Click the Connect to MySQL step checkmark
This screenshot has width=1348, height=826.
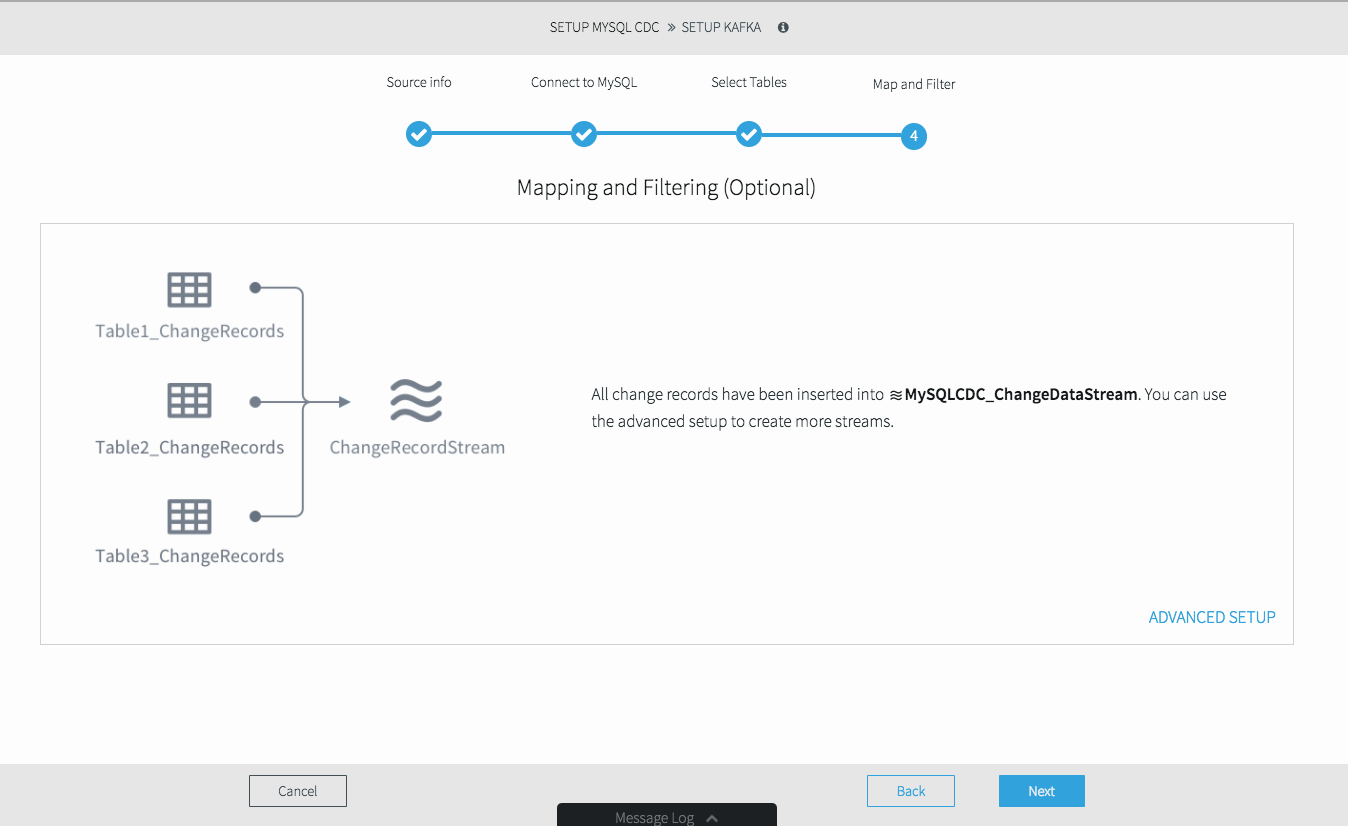click(x=584, y=134)
